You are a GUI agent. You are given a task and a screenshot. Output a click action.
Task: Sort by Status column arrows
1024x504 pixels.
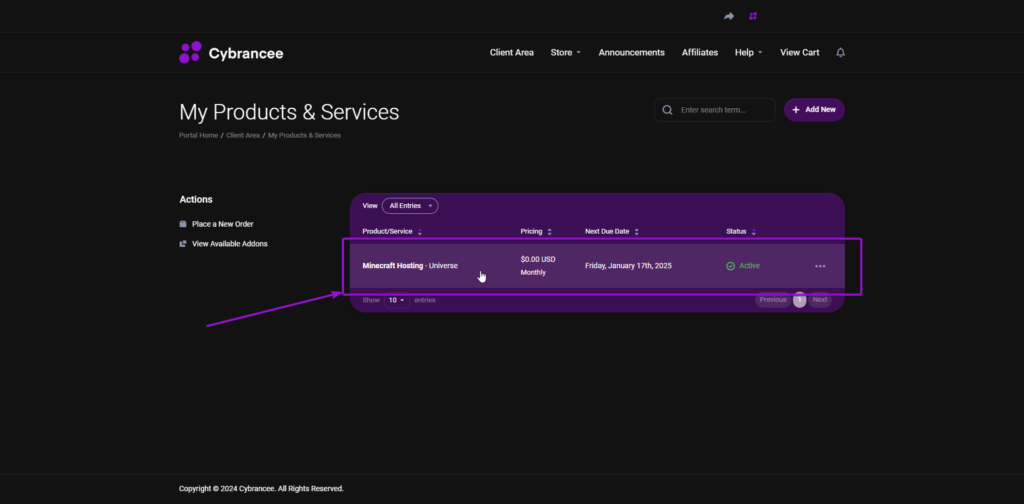[x=754, y=232]
